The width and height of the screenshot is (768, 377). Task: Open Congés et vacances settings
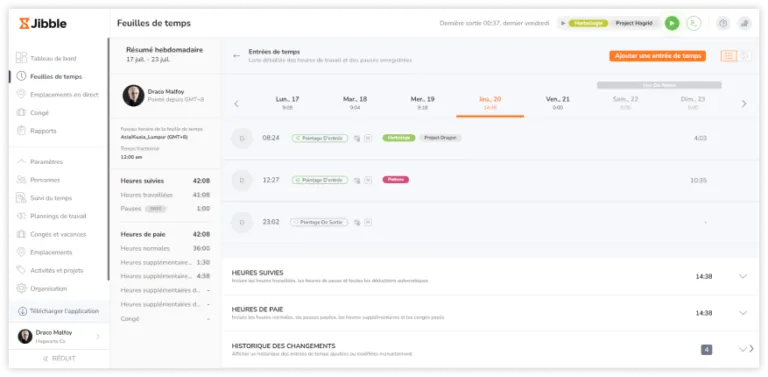[51, 234]
